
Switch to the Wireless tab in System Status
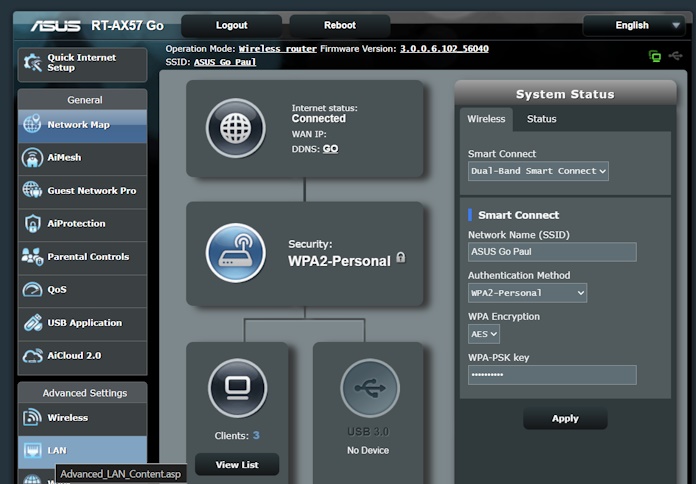coord(486,119)
